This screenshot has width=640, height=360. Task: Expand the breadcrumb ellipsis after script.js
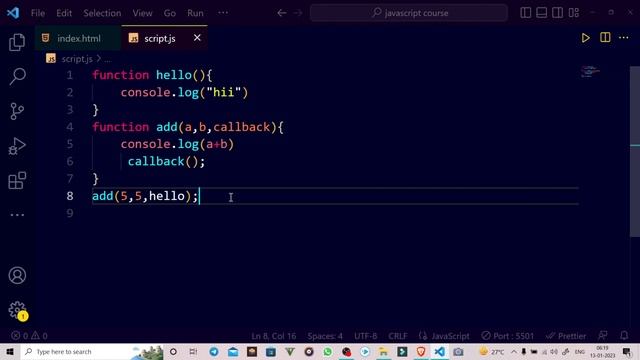107,59
